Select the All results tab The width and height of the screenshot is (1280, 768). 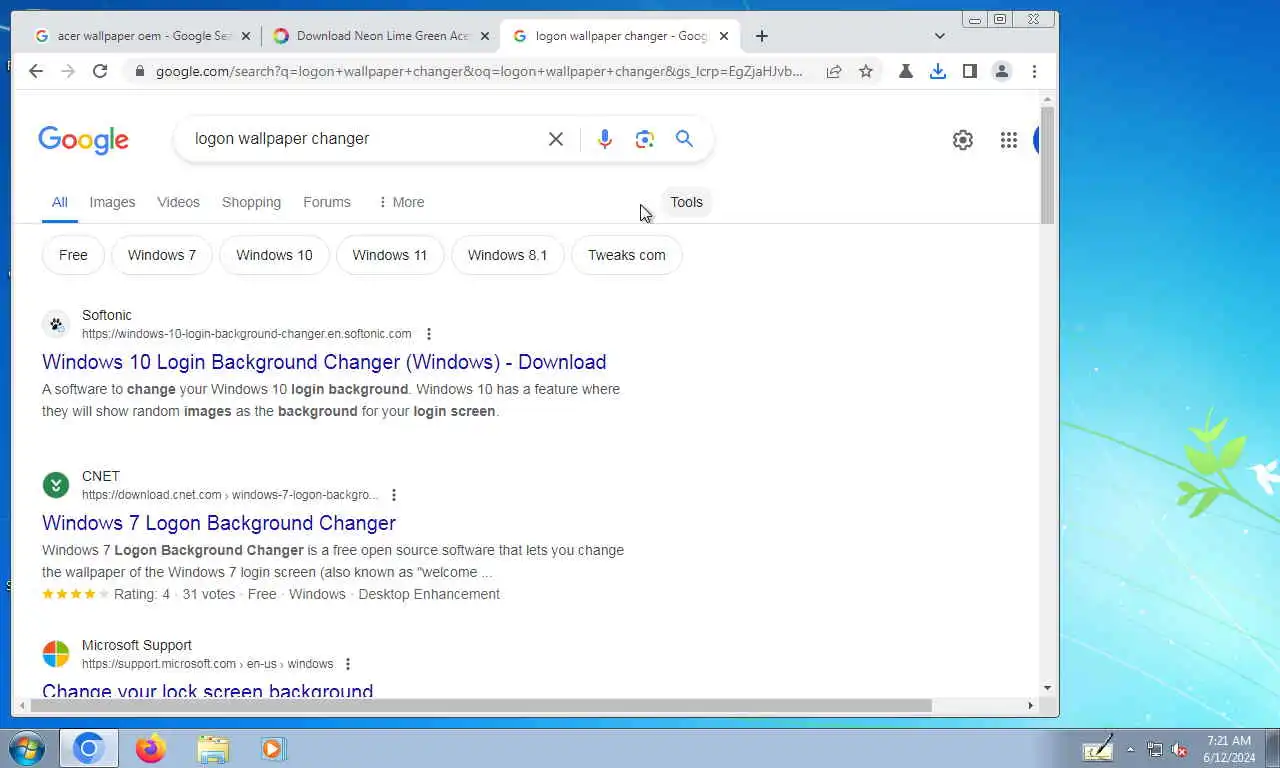[60, 202]
